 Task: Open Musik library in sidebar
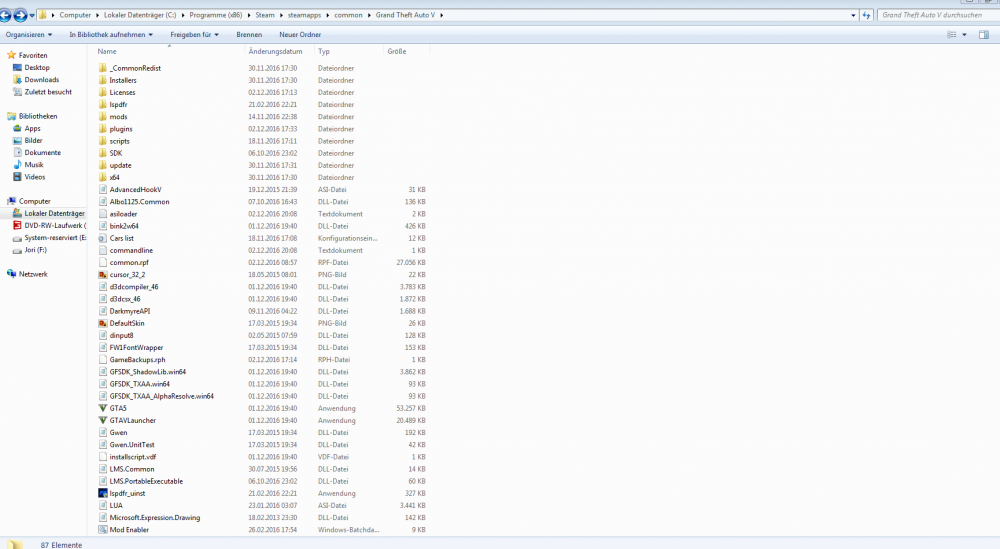[x=34, y=165]
